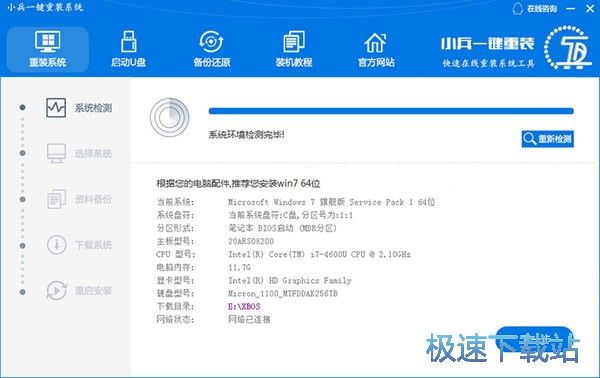Click the circular radar scan indicator

pos(170,117)
